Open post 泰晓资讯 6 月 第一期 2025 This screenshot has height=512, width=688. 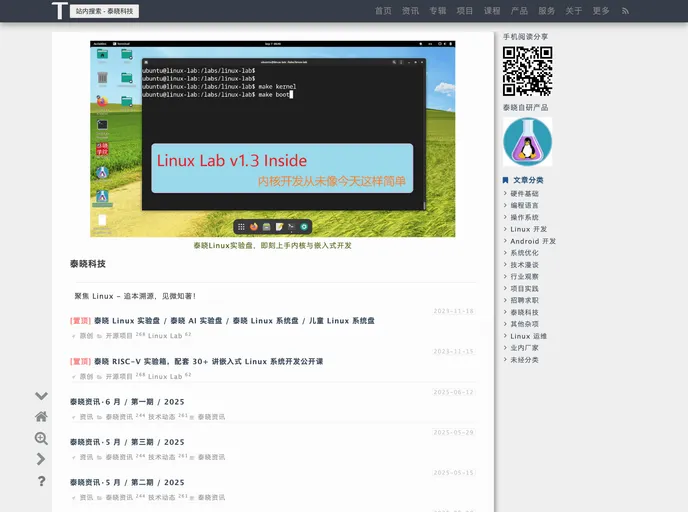[127, 402]
